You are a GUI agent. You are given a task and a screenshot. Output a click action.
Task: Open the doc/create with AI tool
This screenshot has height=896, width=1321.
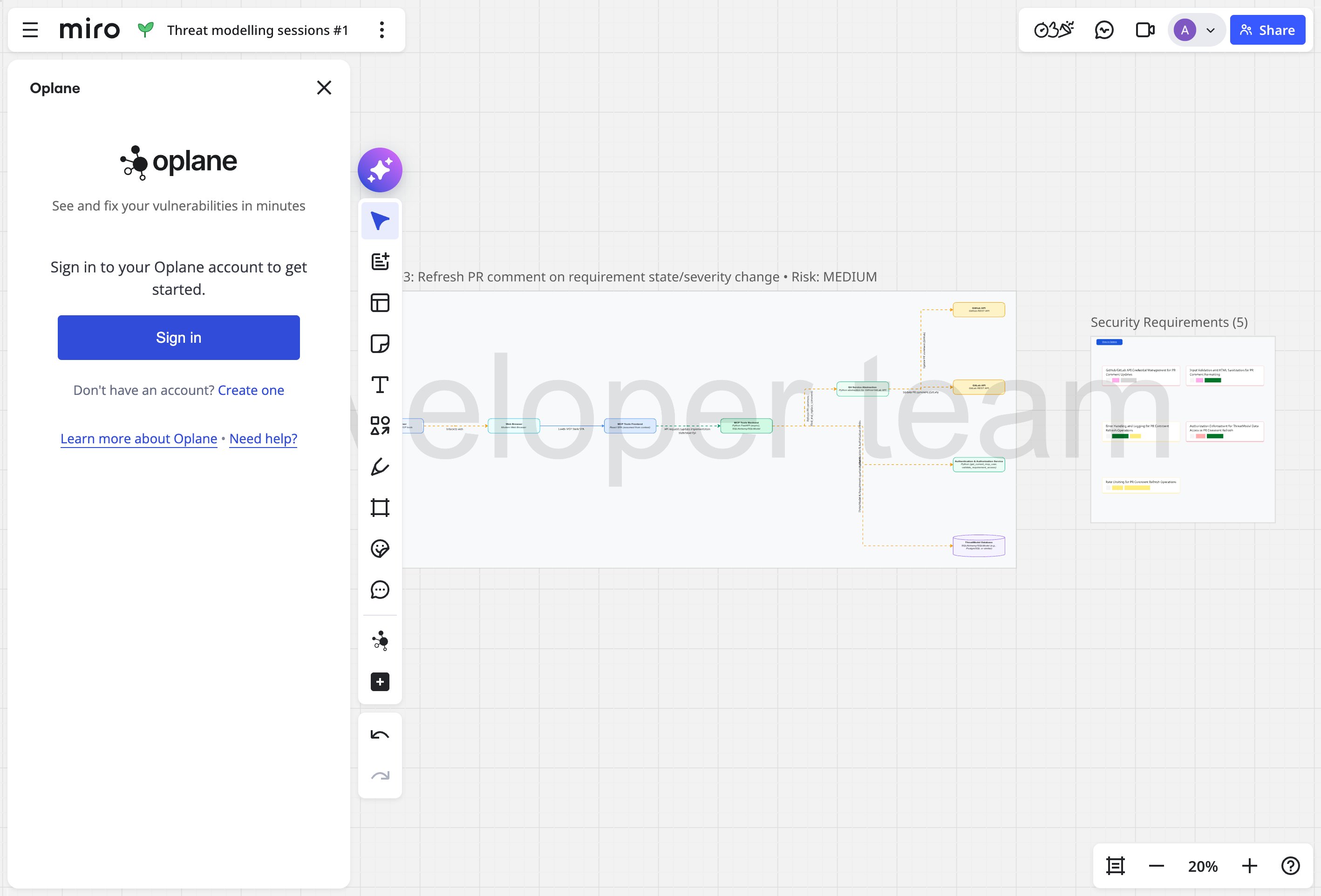380,262
